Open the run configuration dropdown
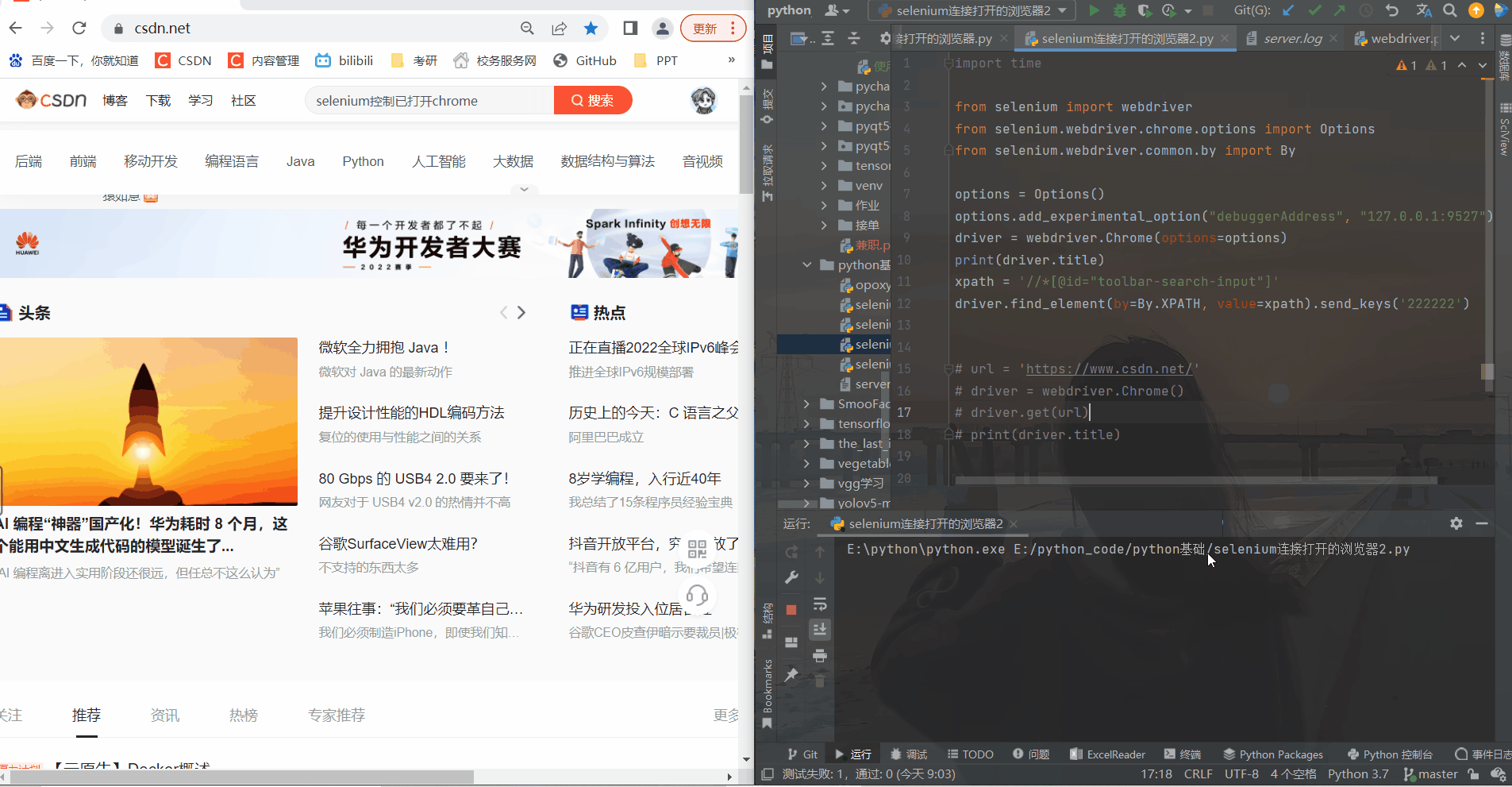The image size is (1512, 787). point(972,10)
